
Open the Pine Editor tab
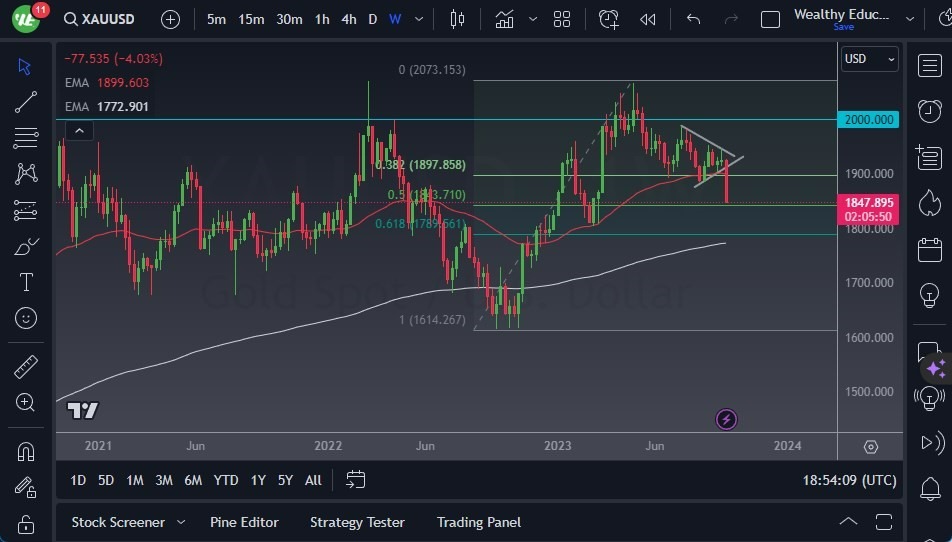244,522
